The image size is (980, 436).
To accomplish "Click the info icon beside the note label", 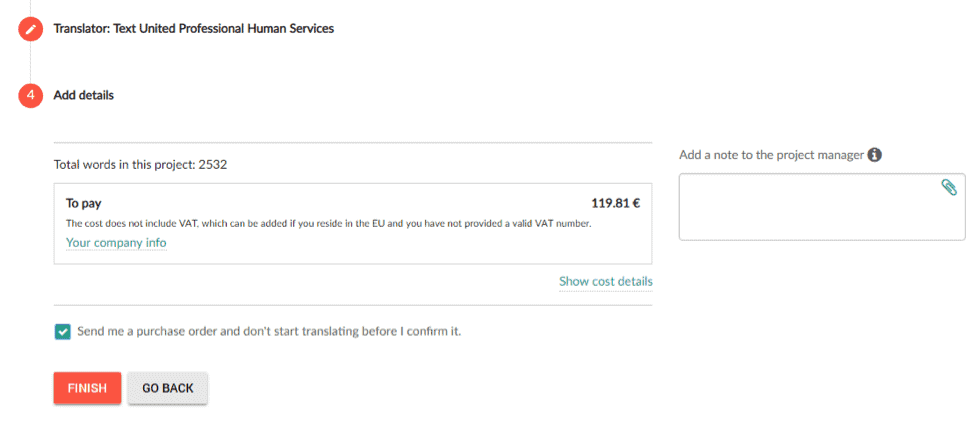I will [x=875, y=155].
